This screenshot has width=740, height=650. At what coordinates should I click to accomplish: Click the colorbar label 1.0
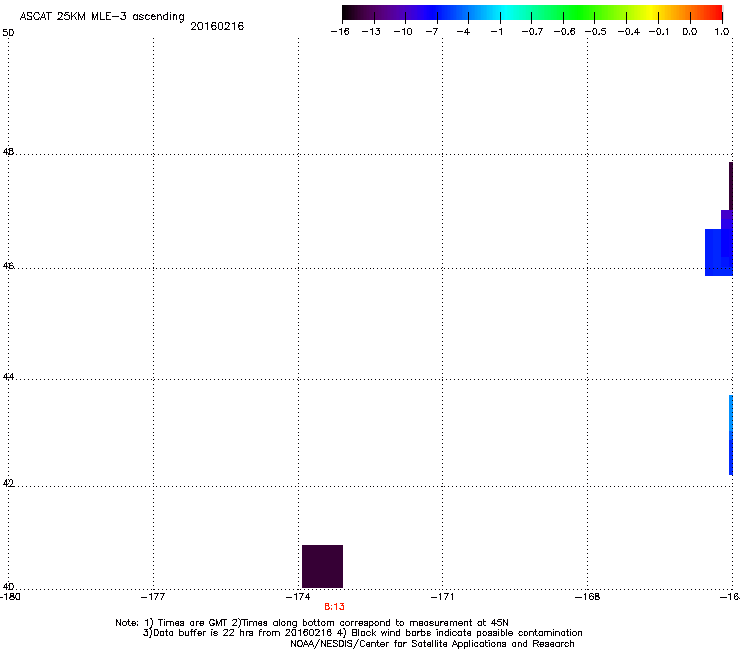tap(722, 32)
